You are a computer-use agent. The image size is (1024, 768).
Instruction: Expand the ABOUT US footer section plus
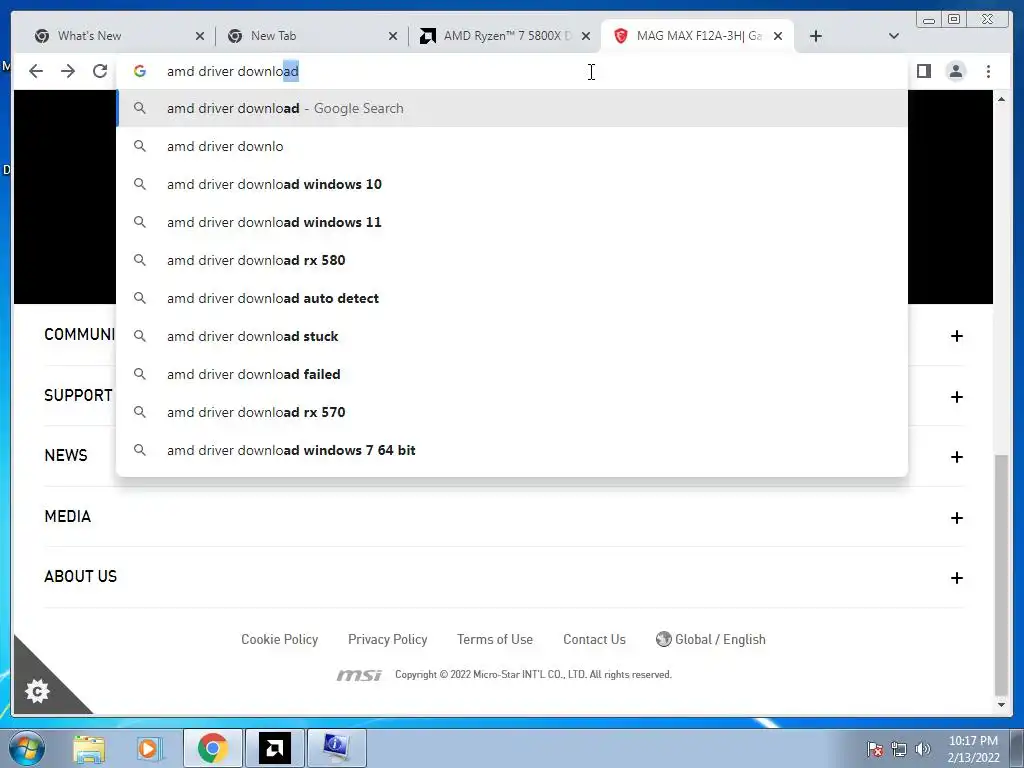coord(957,578)
